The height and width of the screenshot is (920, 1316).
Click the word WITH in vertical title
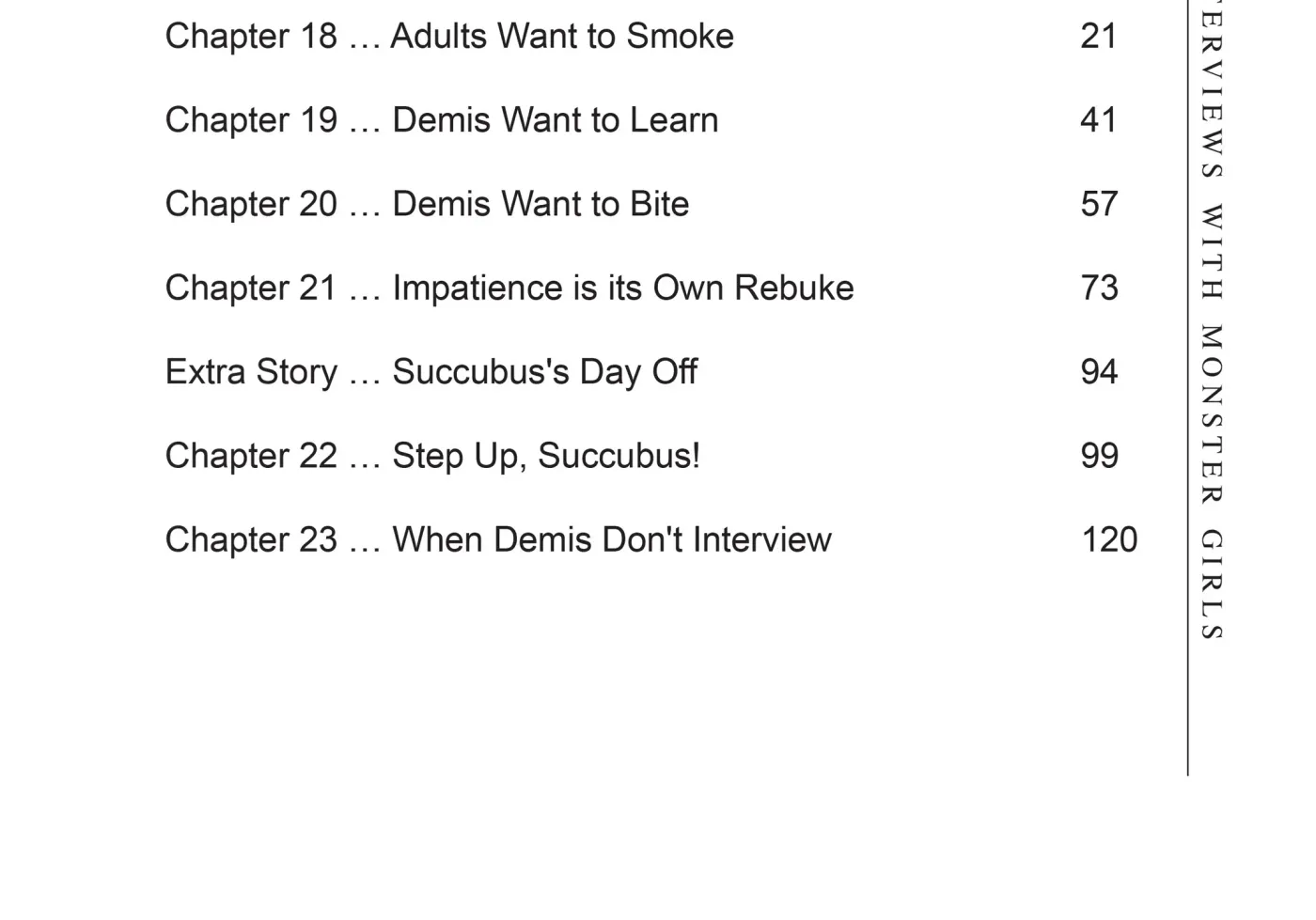1212,251
